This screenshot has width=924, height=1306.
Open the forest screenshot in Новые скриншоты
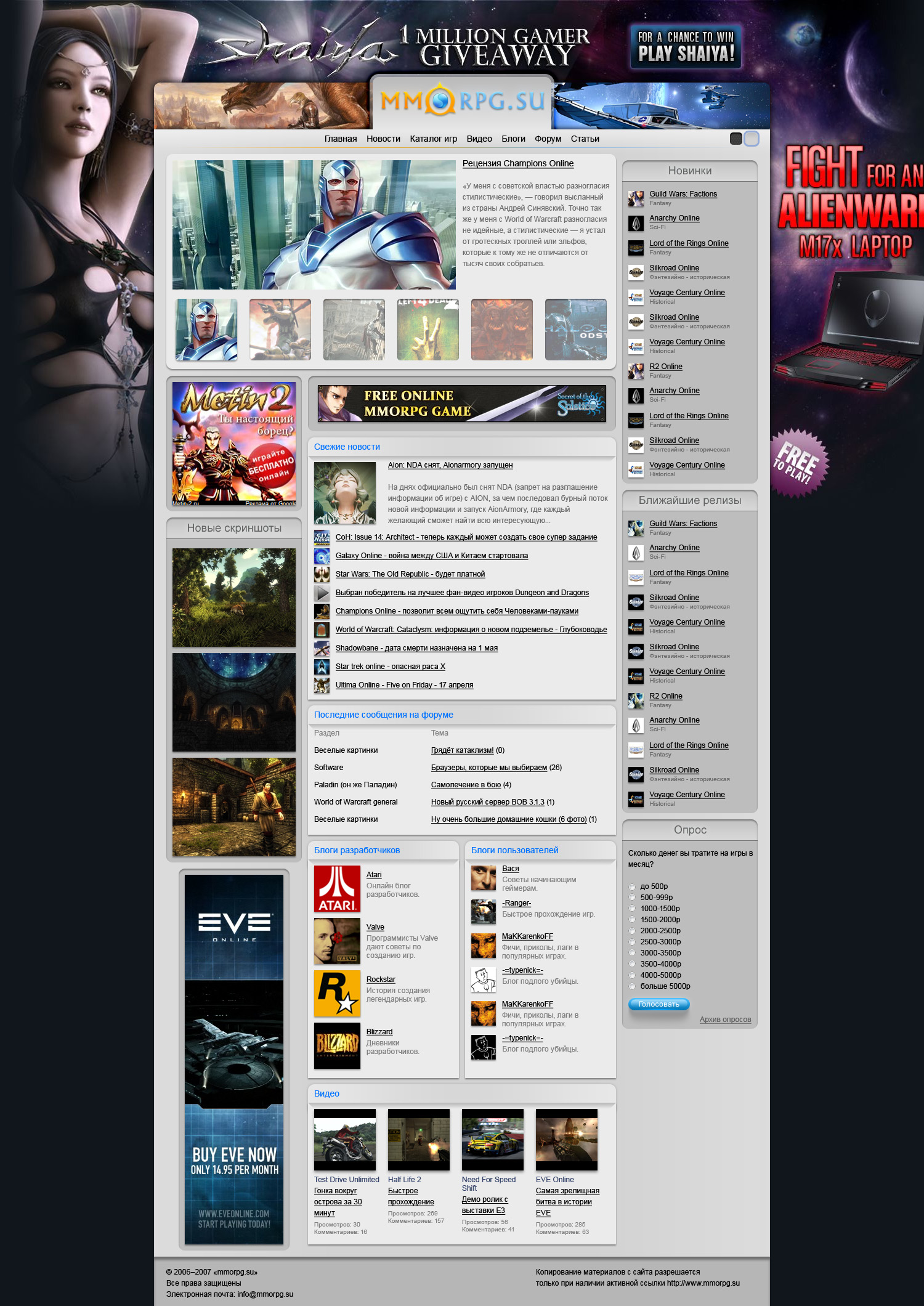click(x=234, y=598)
